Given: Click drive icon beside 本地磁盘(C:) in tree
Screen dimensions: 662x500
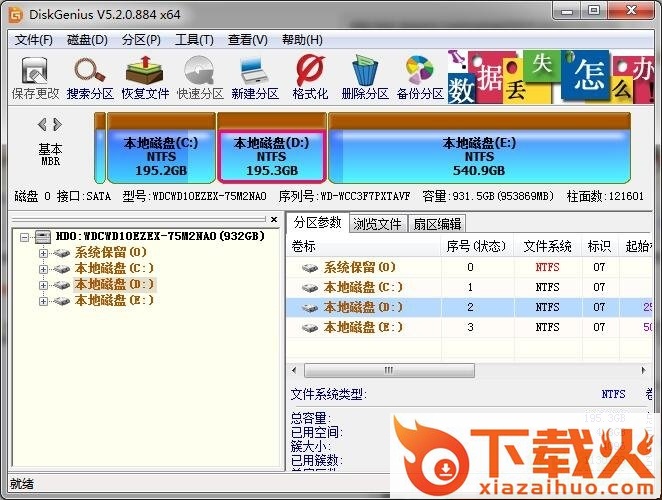Looking at the screenshot, I should [61, 269].
